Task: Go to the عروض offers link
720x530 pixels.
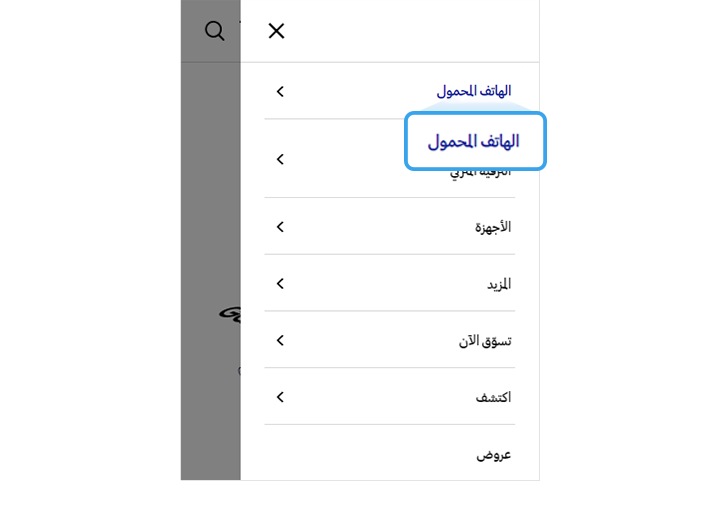Action: pos(494,455)
